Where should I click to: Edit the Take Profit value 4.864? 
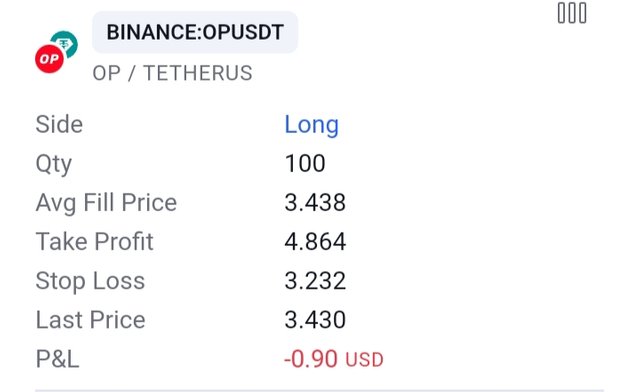[x=315, y=241]
